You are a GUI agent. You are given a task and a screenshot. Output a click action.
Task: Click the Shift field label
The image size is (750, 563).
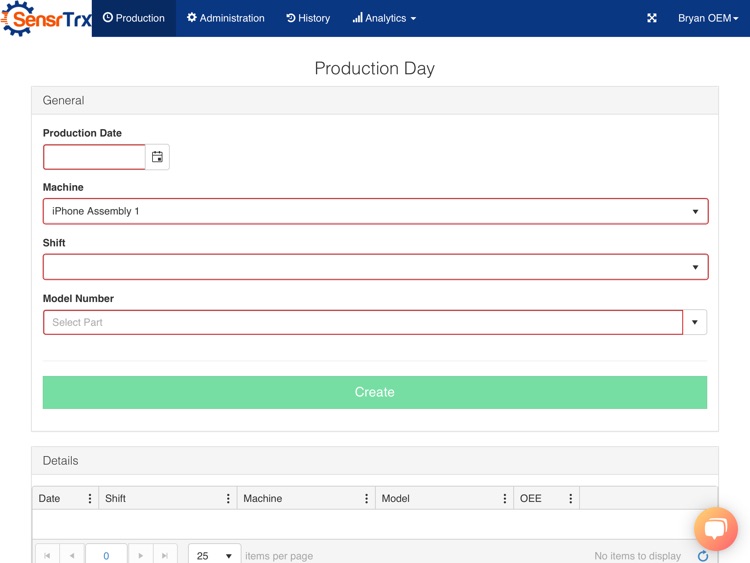click(x=54, y=243)
